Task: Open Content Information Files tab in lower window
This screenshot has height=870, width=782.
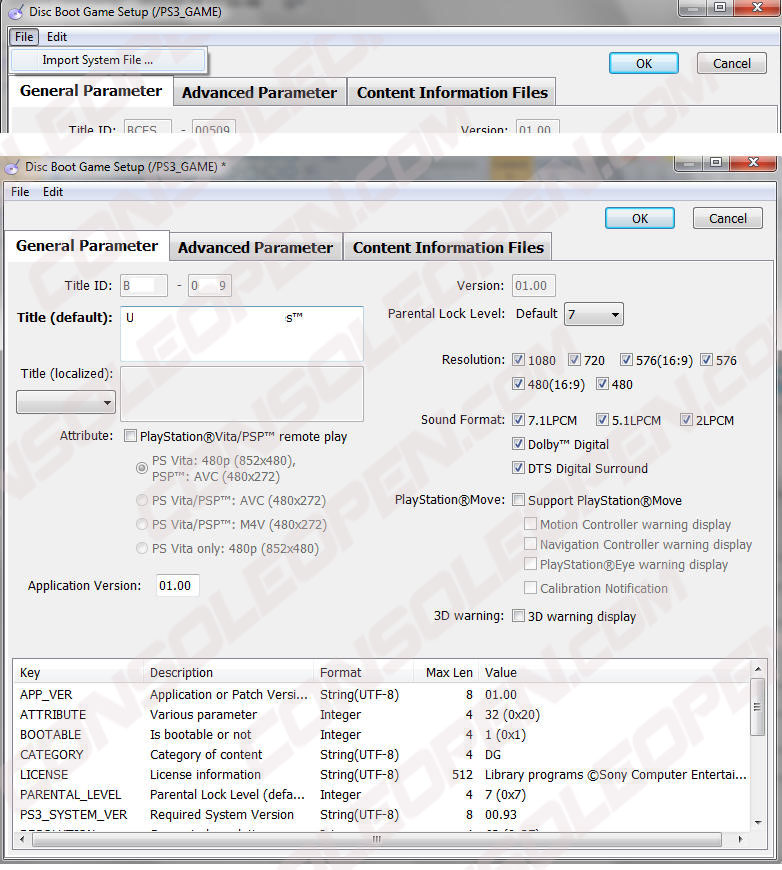Action: tap(448, 247)
